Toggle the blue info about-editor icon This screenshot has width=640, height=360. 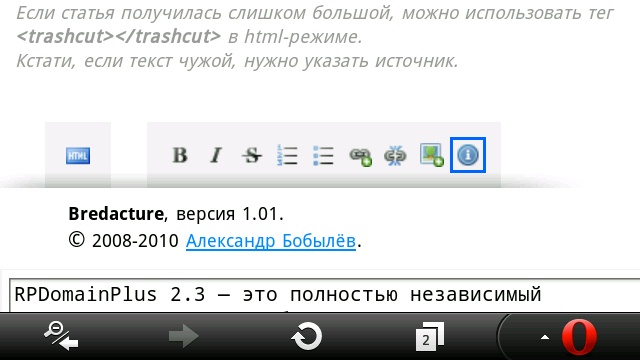[x=468, y=155]
